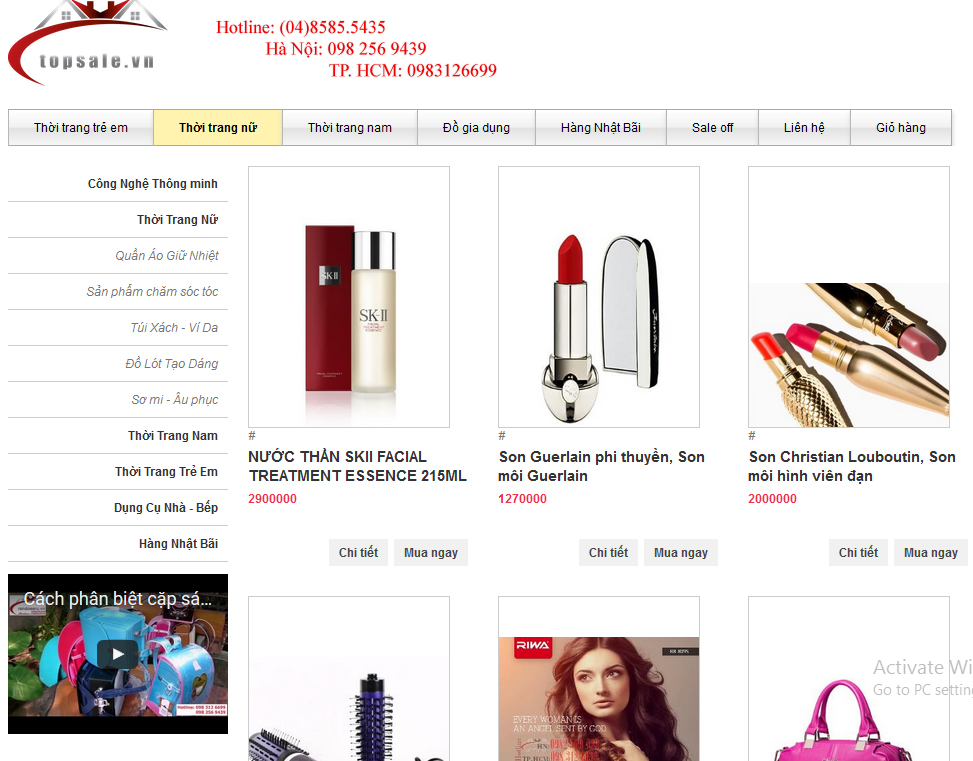The image size is (973, 761).
Task: Select the Thời trang nam menu tab
Action: (350, 128)
